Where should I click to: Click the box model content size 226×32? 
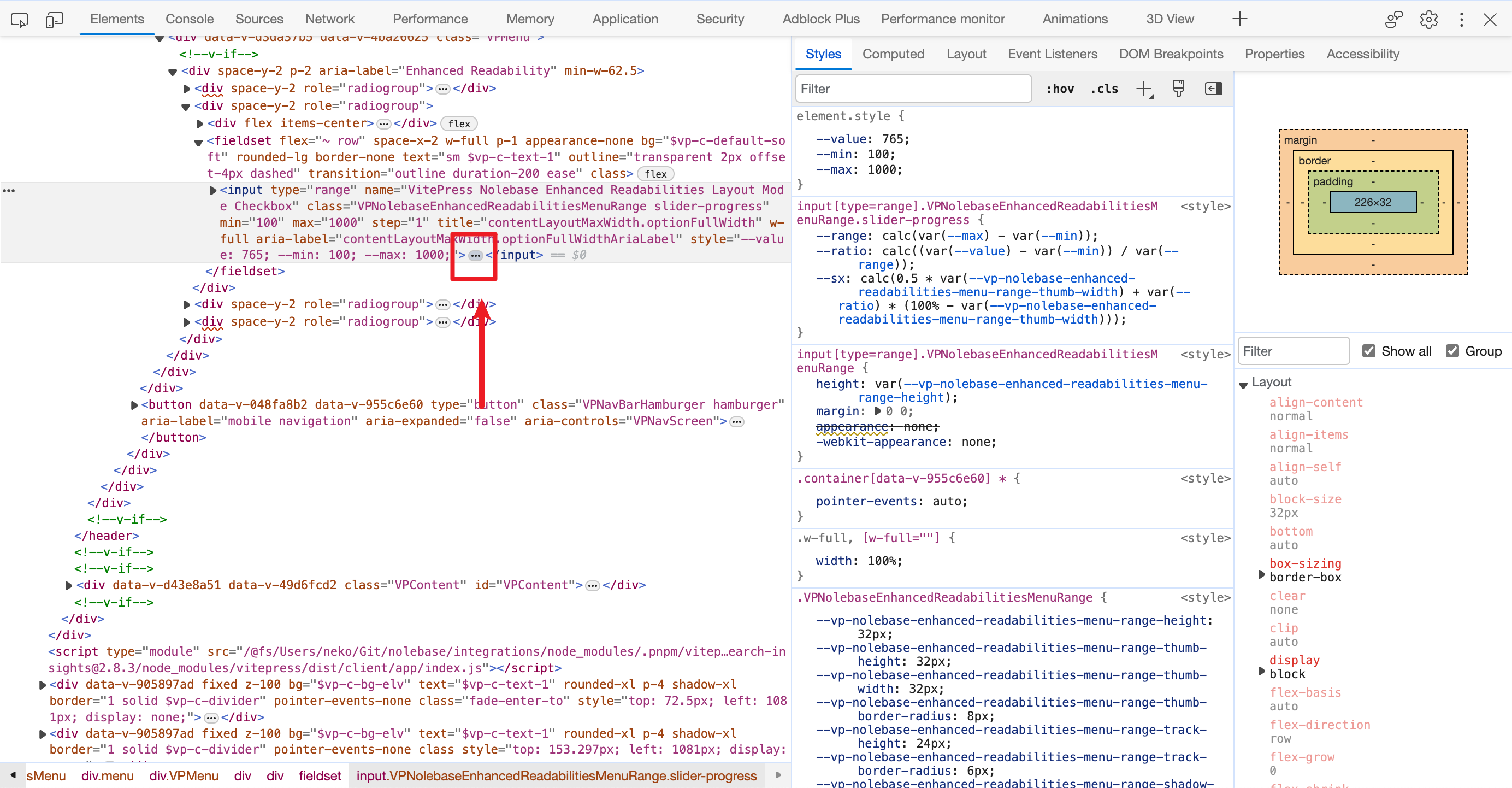tap(1372, 202)
